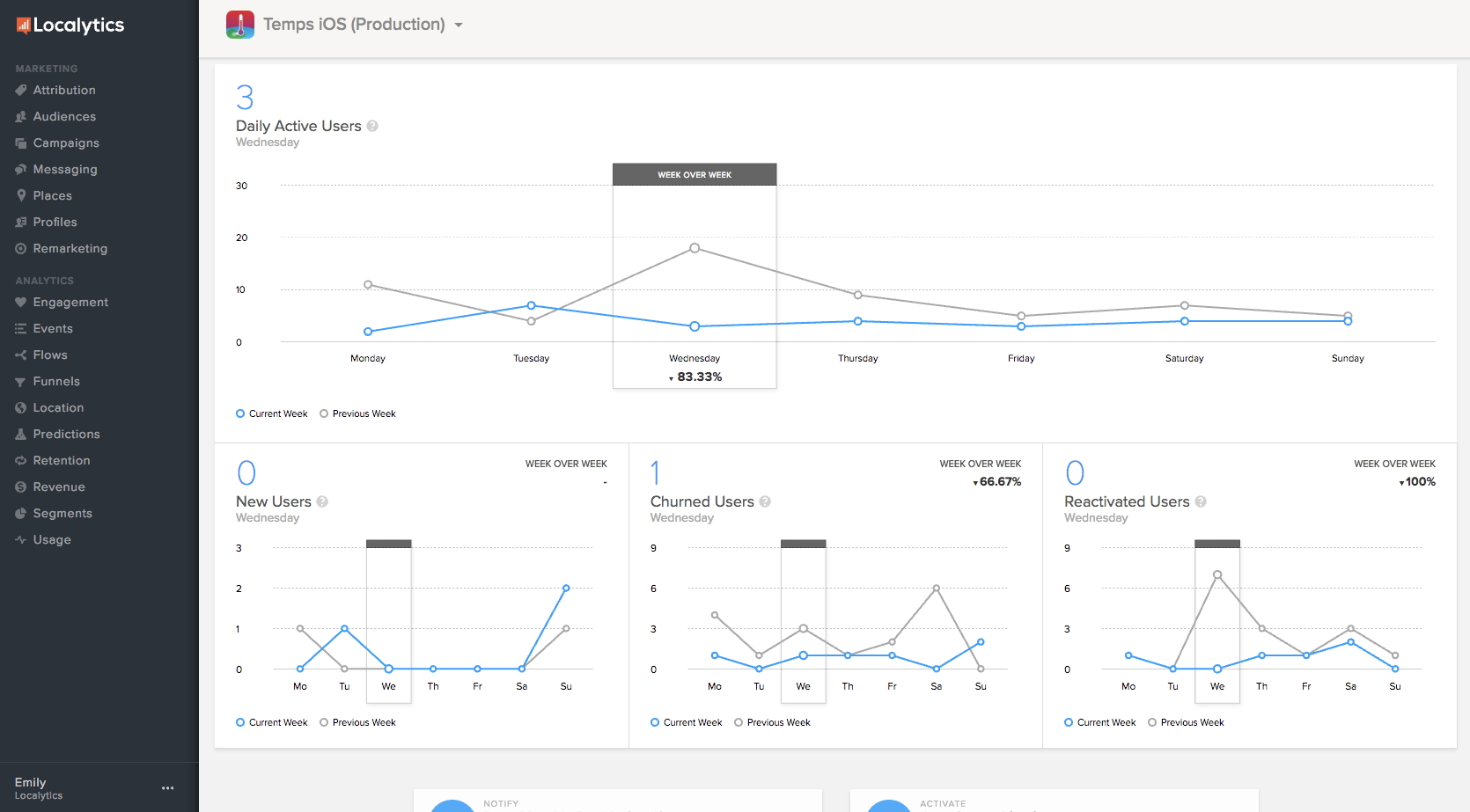
Task: Select the Sunday current-week point in New Users chart
Action: pyautogui.click(x=566, y=588)
